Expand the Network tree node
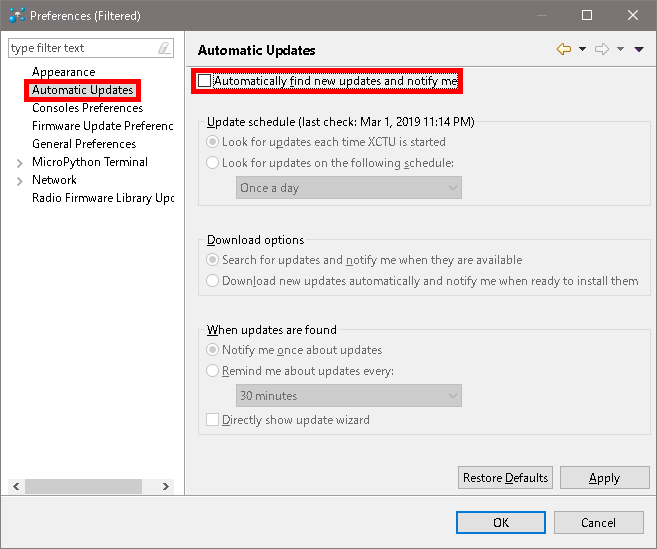The height and width of the screenshot is (549, 657). (x=20, y=180)
